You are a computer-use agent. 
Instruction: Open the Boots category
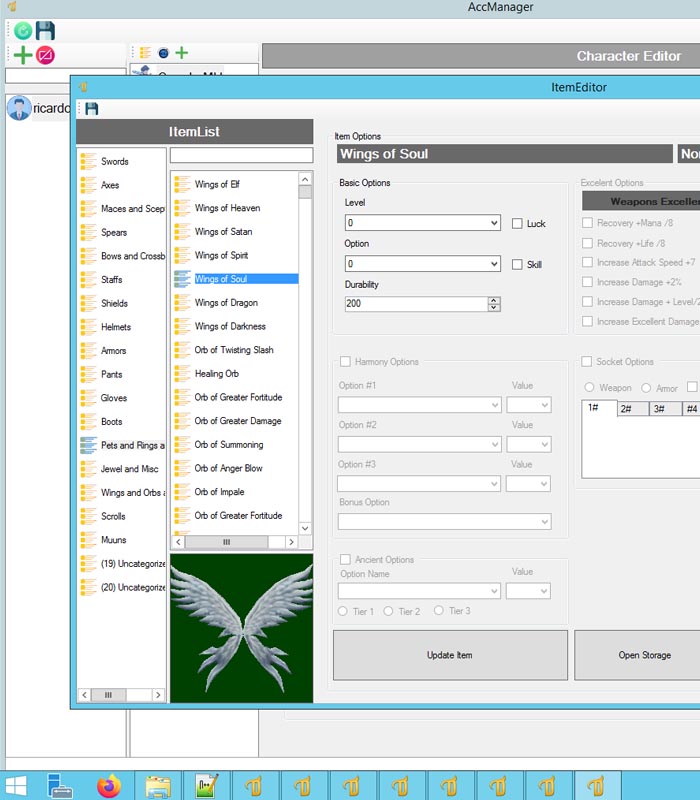(111, 422)
